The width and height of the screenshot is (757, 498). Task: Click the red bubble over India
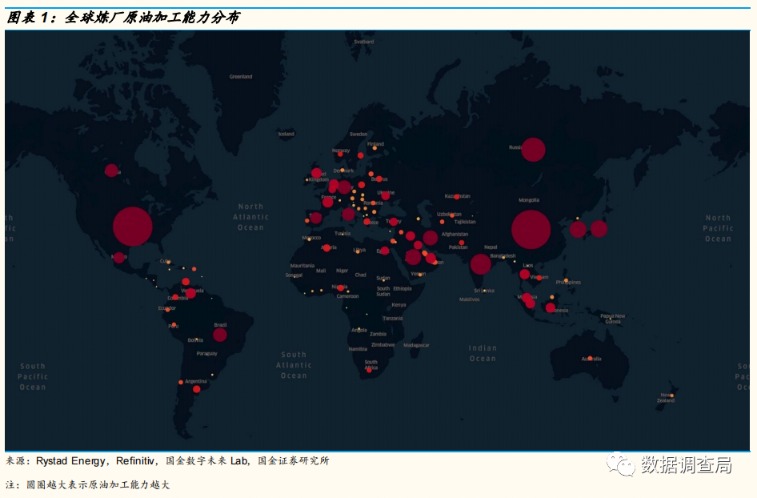pyautogui.click(x=481, y=264)
